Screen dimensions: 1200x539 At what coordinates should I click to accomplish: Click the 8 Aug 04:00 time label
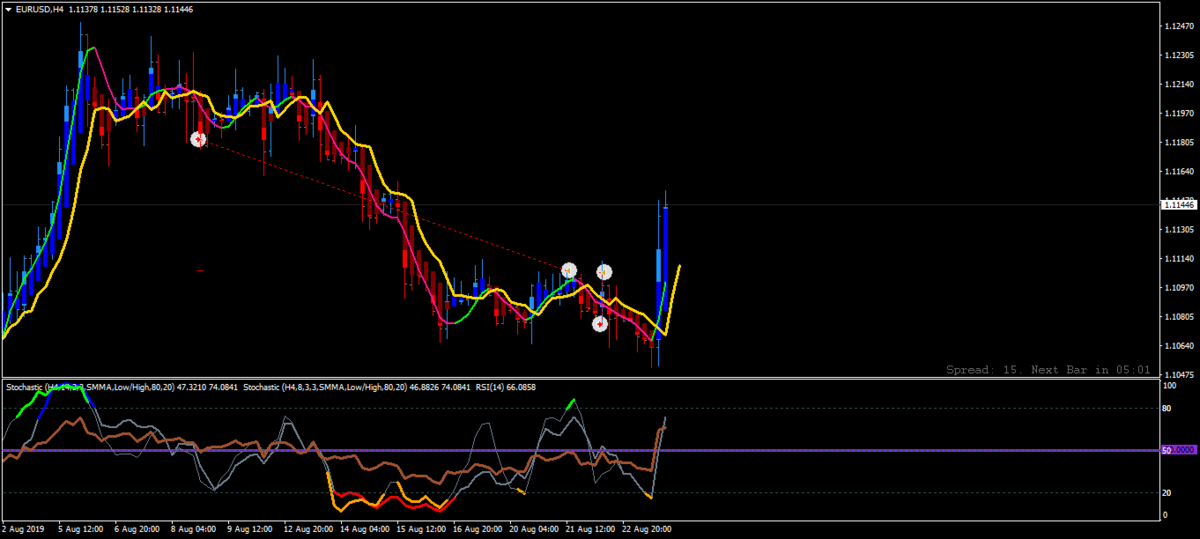coord(193,528)
